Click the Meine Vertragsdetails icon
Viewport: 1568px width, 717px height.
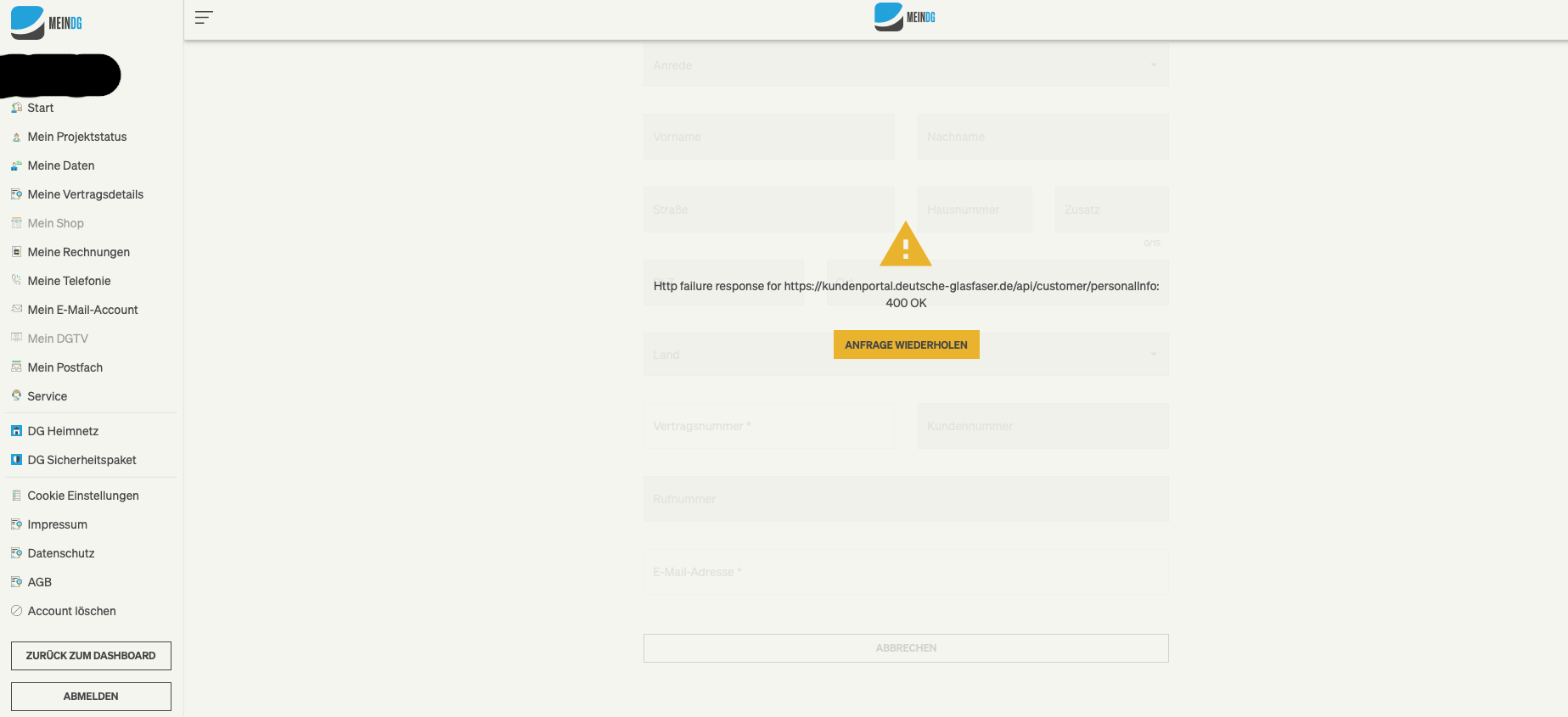point(16,194)
